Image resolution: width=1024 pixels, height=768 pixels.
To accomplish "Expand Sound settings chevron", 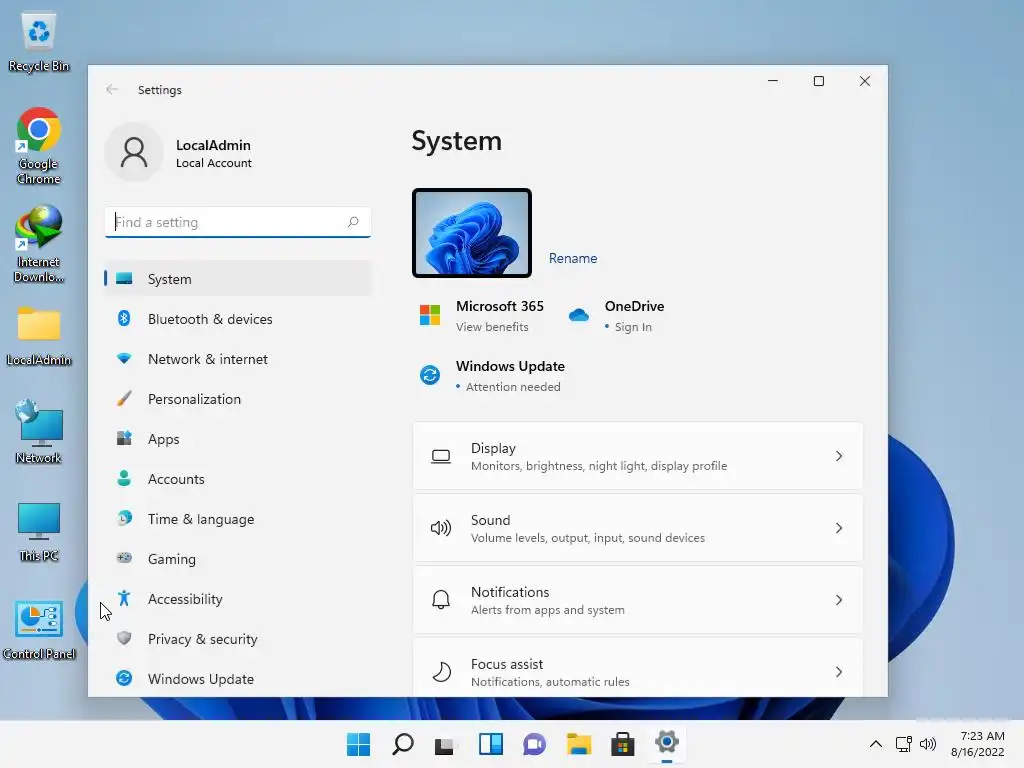I will pyautogui.click(x=839, y=528).
